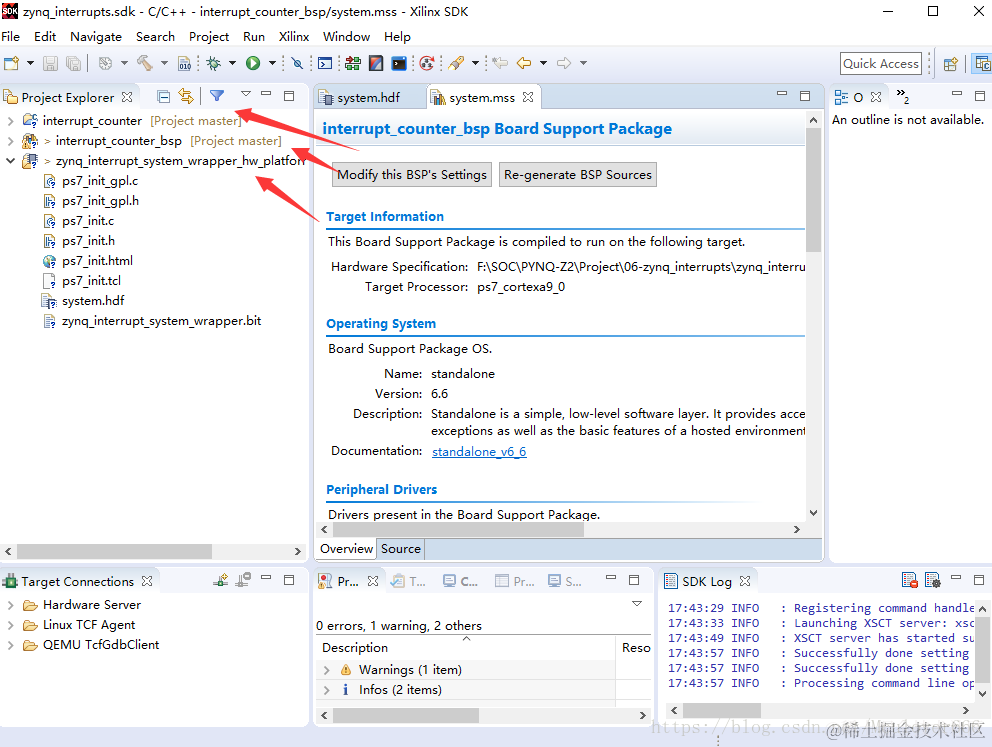The height and width of the screenshot is (747, 992).
Task: Click the Debug bug icon
Action: [x=214, y=63]
